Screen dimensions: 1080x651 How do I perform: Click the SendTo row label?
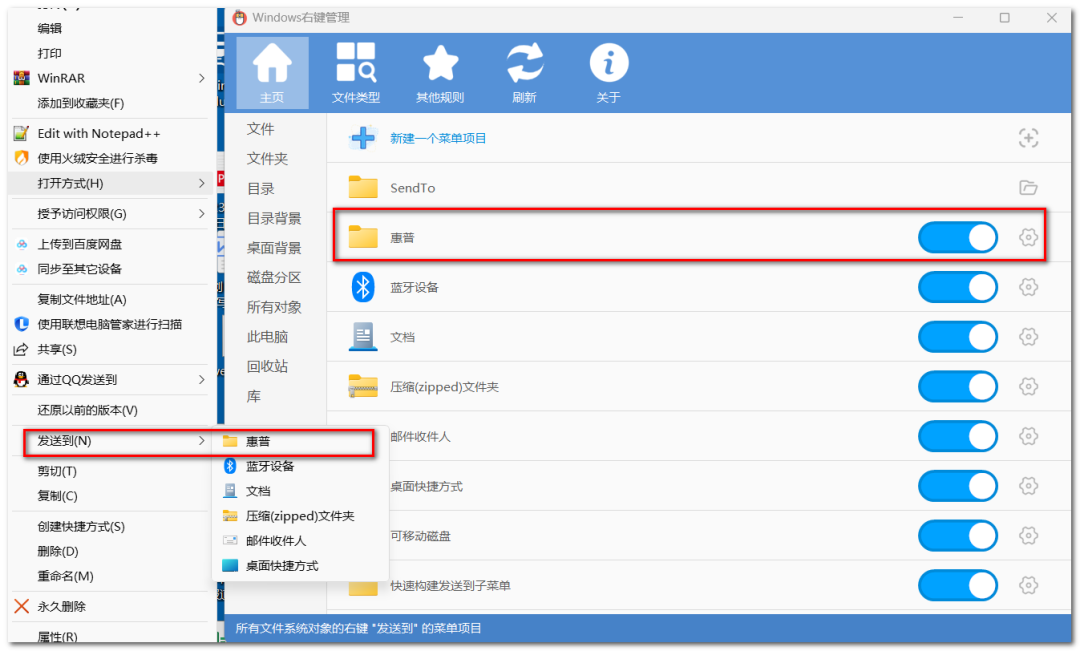(x=413, y=188)
